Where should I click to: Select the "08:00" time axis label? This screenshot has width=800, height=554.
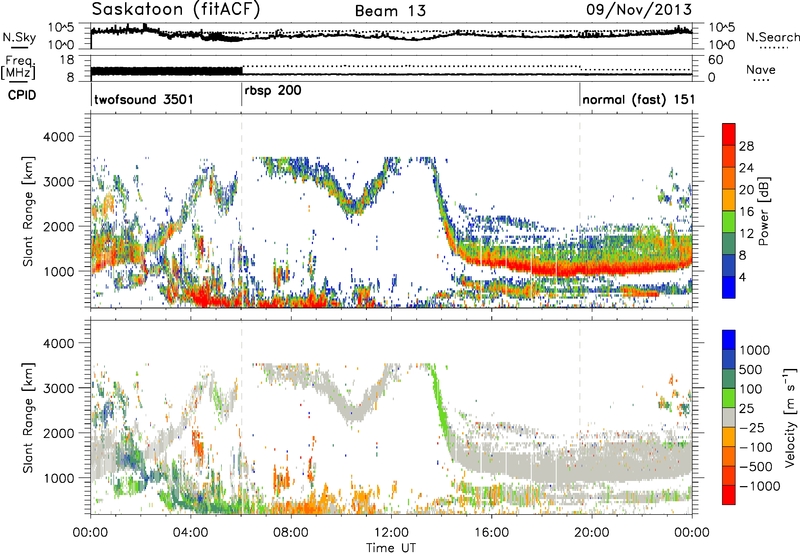point(291,533)
